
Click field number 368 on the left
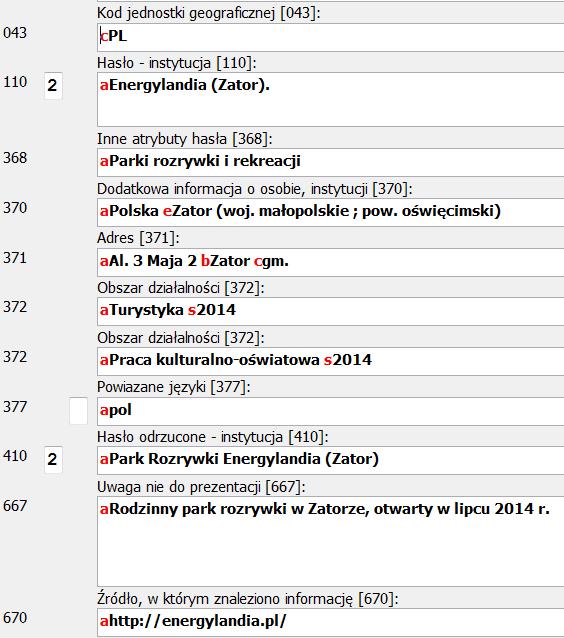tap(15, 158)
